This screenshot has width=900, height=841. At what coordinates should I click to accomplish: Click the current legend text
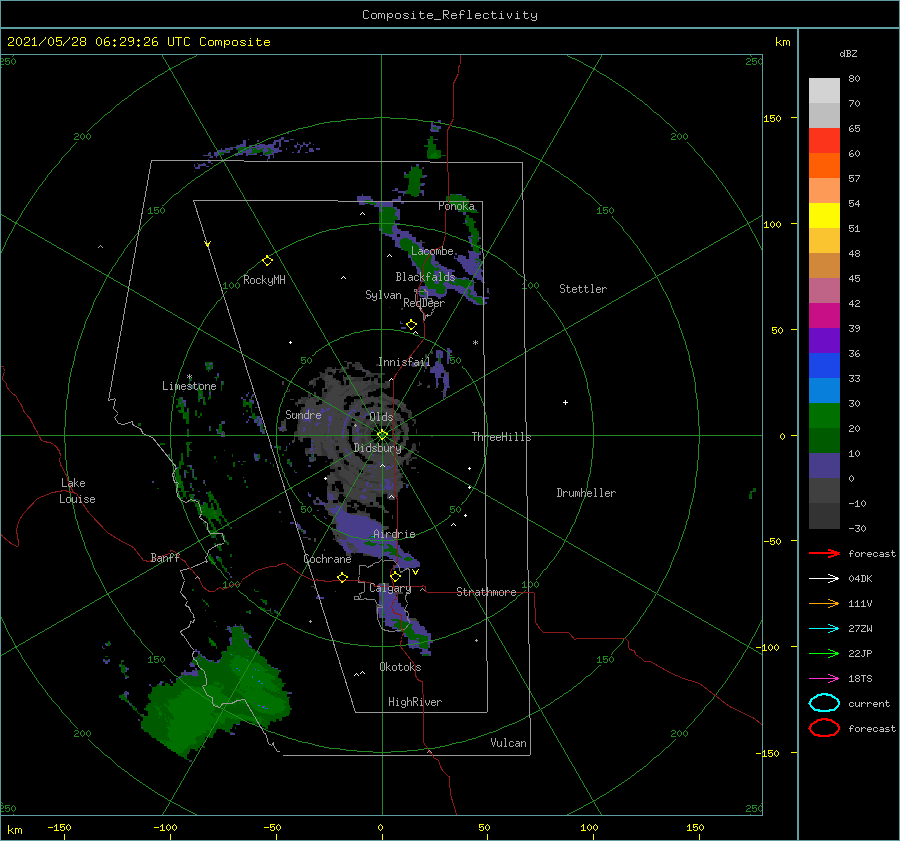[868, 704]
